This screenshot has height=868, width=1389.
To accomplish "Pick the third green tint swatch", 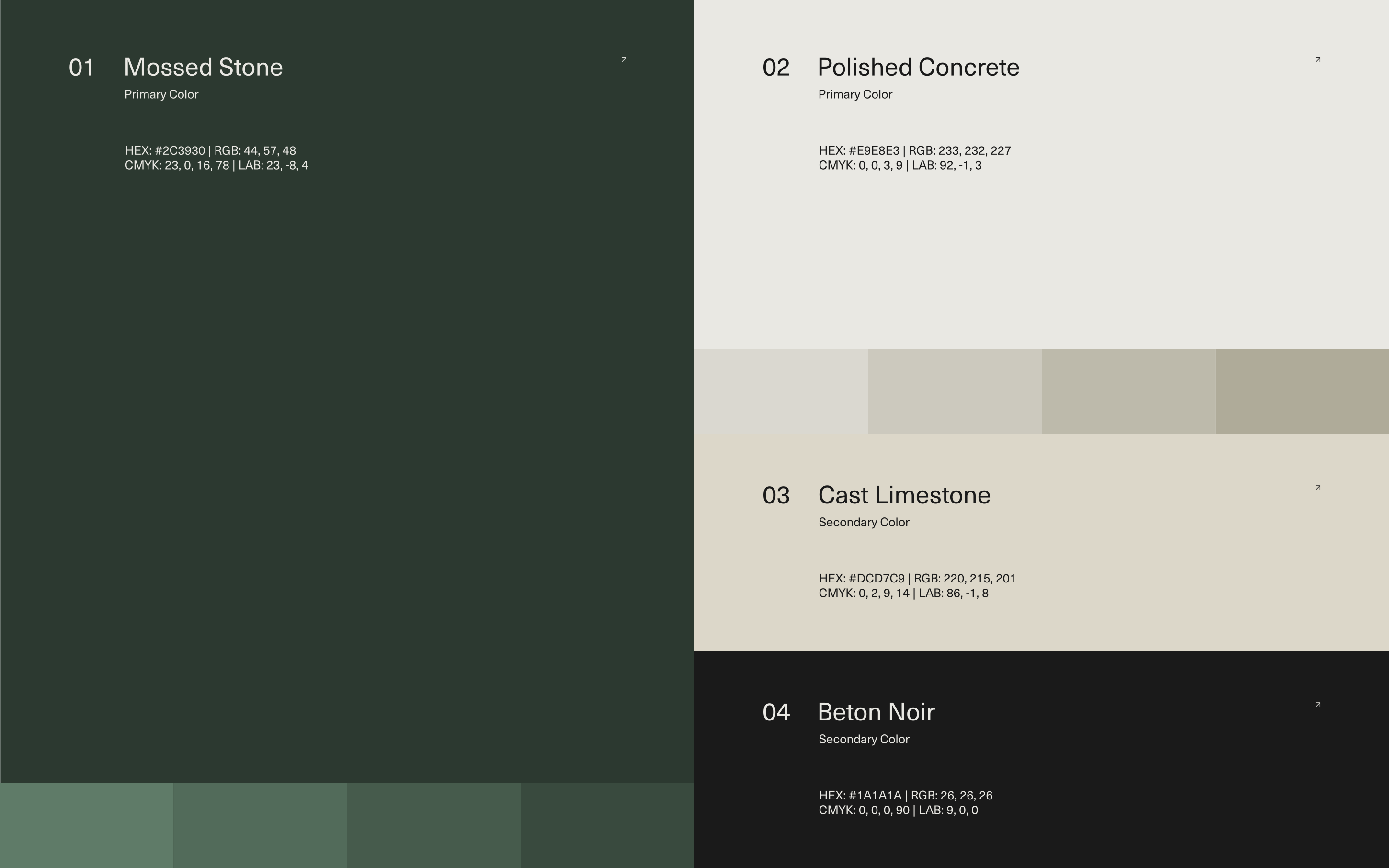I will click(434, 825).
